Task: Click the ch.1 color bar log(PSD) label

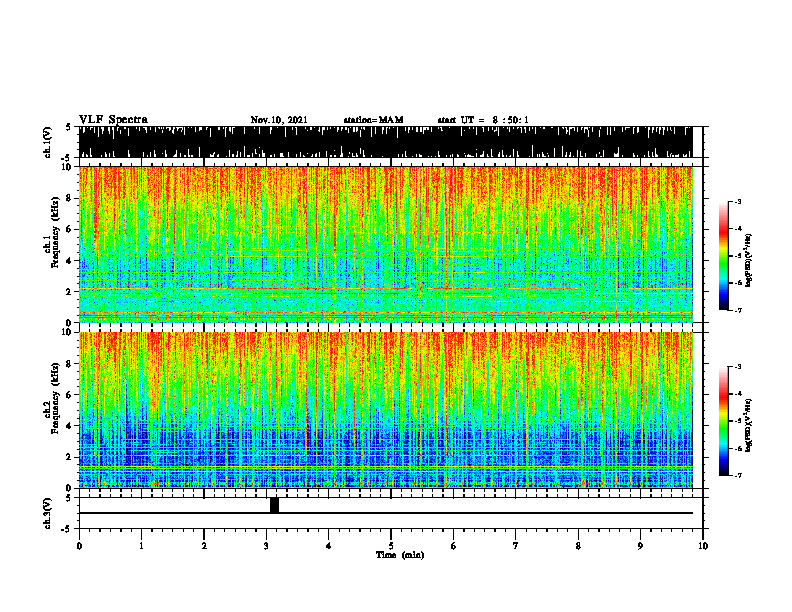Action: pos(749,260)
